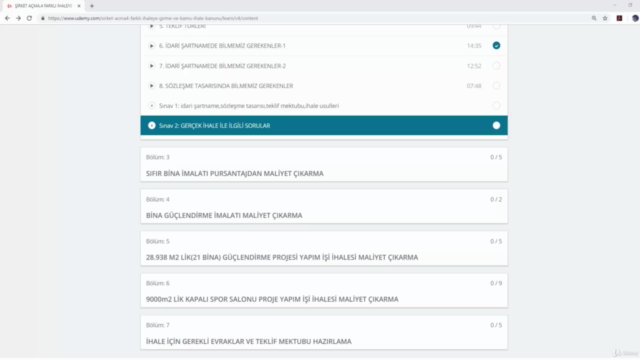
Task: Open Sınav 1 idari şartname quiz
Action: [x=249, y=106]
